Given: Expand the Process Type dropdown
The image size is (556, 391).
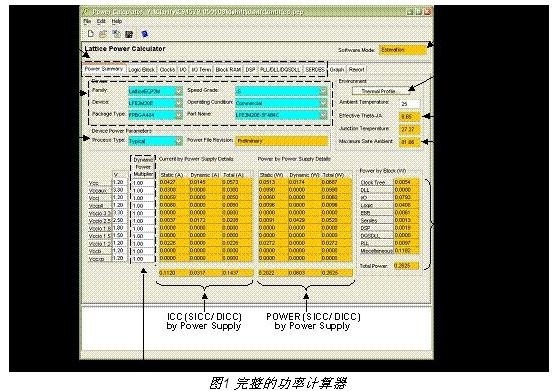Looking at the screenshot, I should pos(179,141).
